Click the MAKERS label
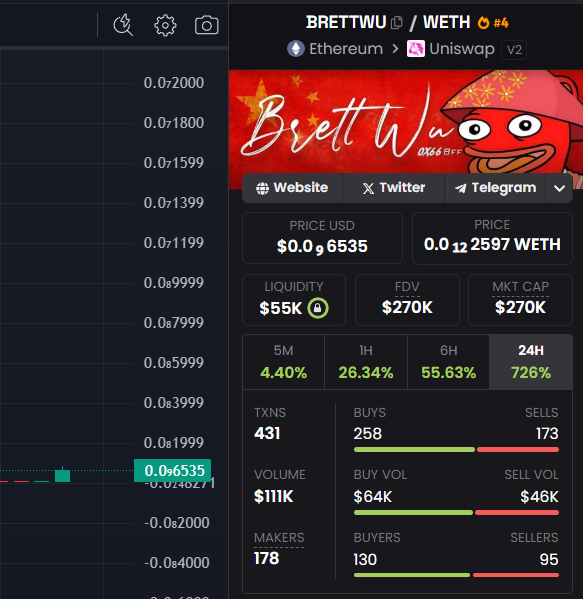 tap(279, 537)
